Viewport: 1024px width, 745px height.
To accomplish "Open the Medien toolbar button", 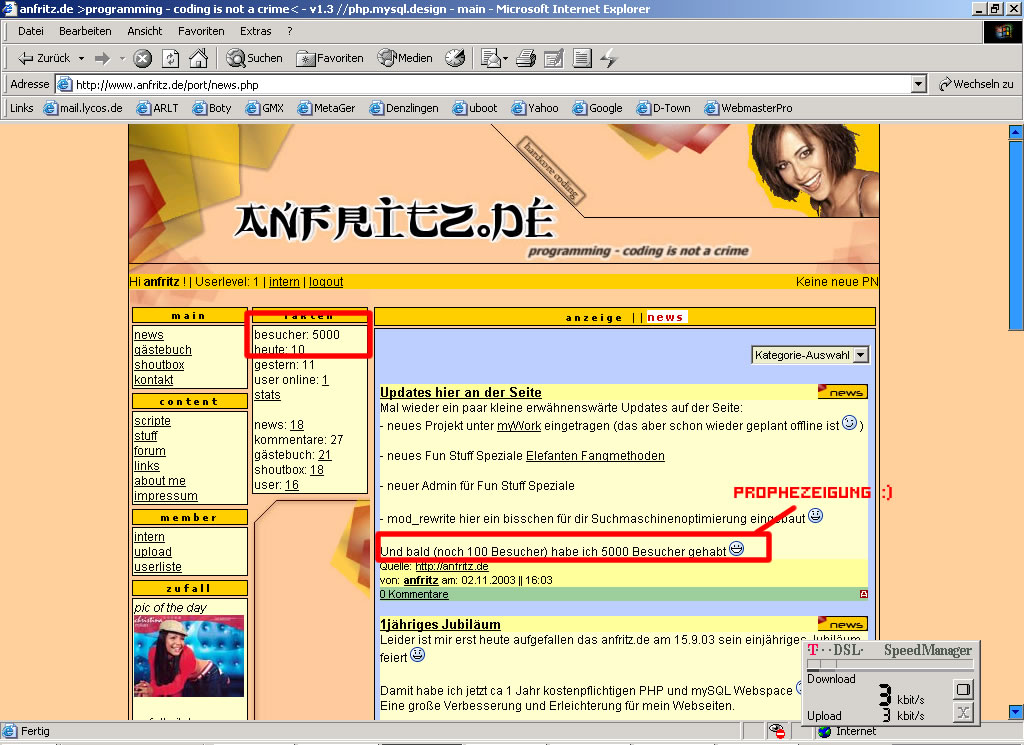I will click(405, 58).
